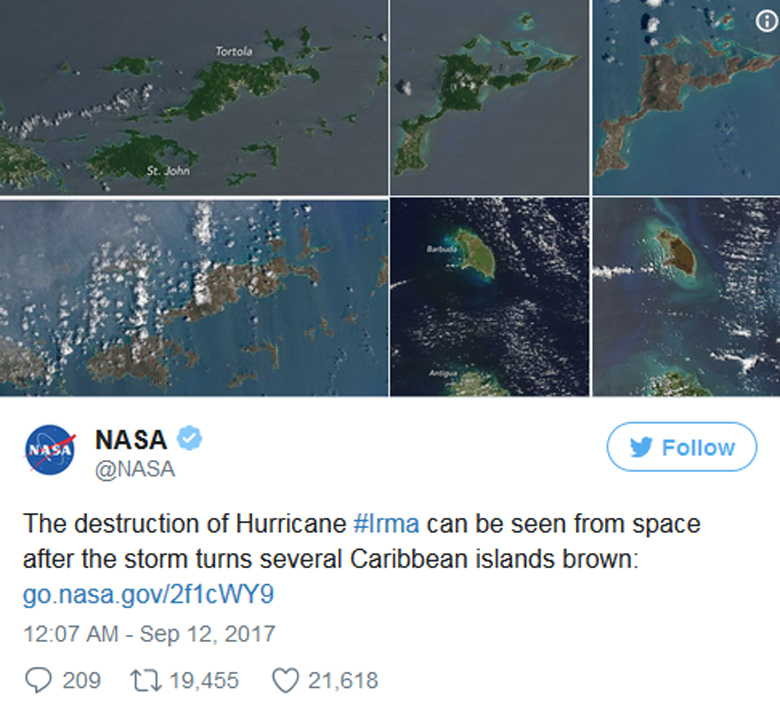Click the Twitter bird in the Follow button
Viewport: 780px width, 701px height.
642,448
